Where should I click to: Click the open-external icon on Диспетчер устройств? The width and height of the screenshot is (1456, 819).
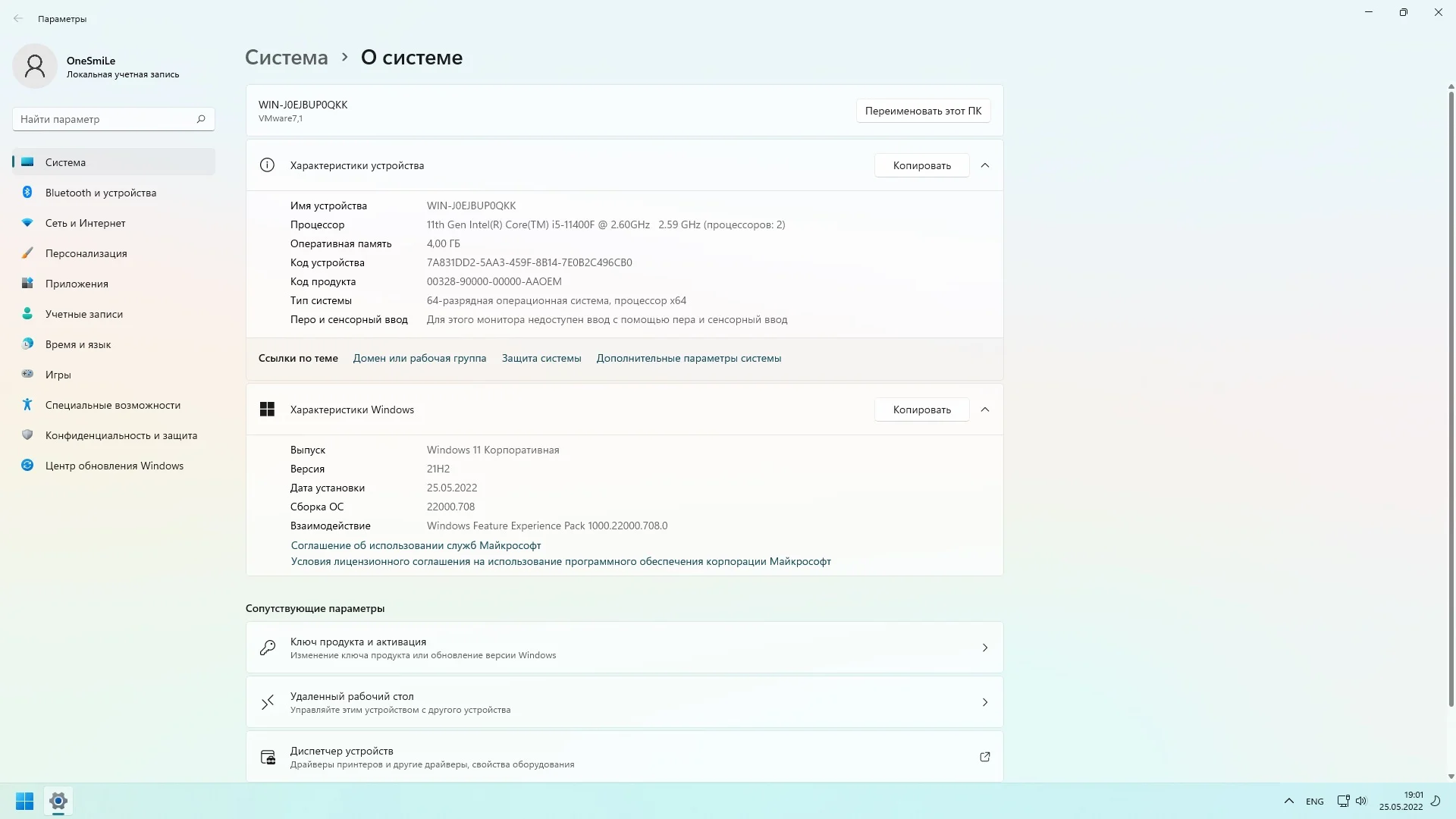(984, 757)
